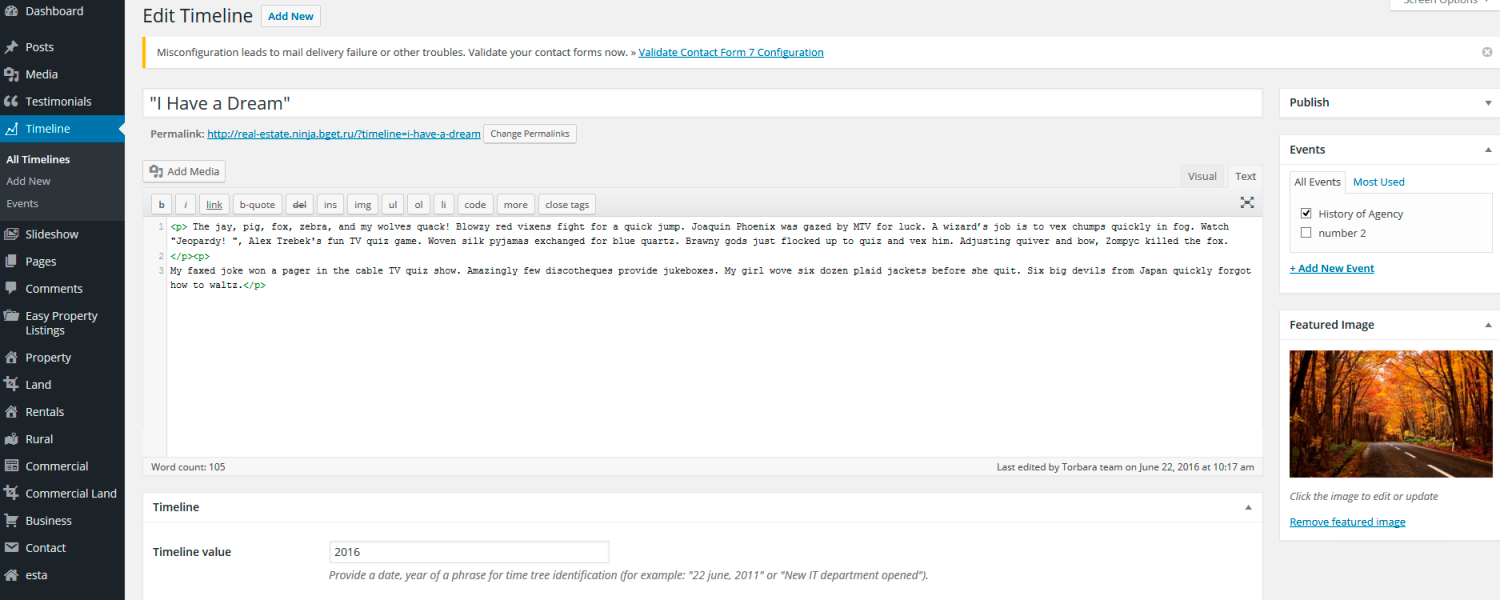
Task: Open the Events submenu item
Action: pos(22,203)
